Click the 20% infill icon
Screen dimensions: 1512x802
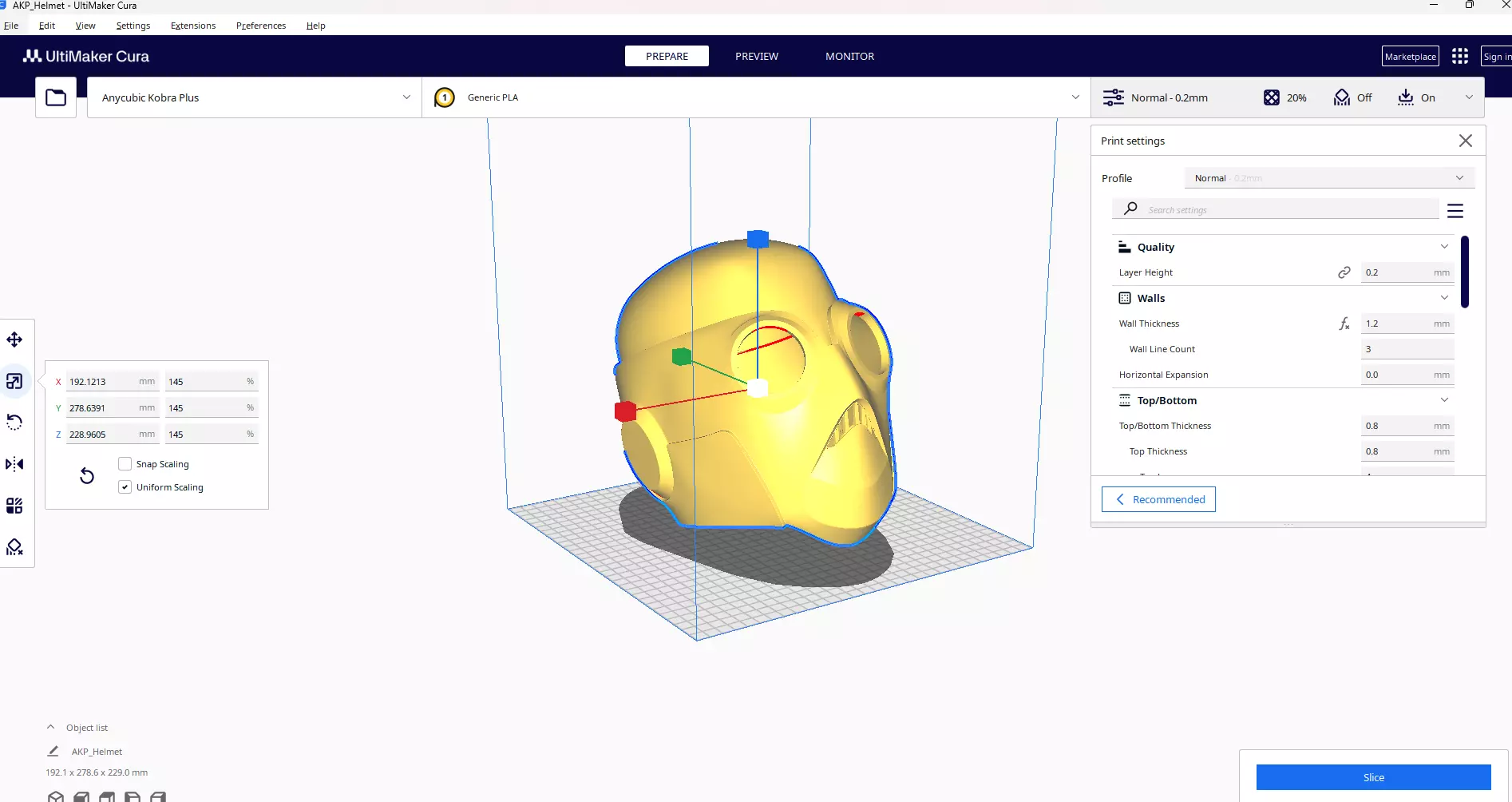pos(1272,97)
